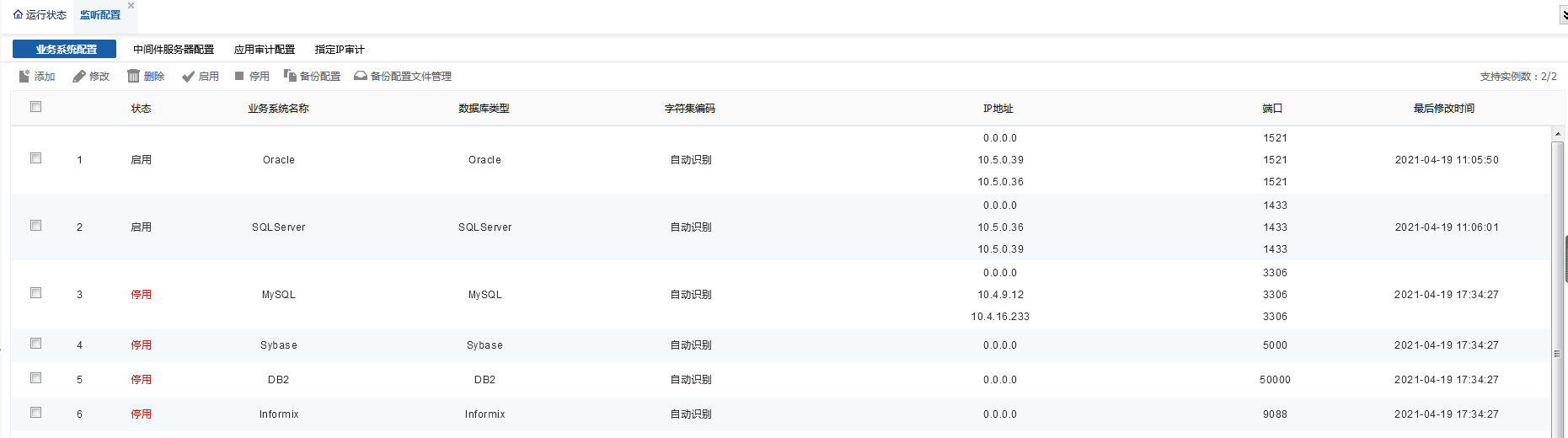Click the 数据库类型 column header

(x=484, y=109)
